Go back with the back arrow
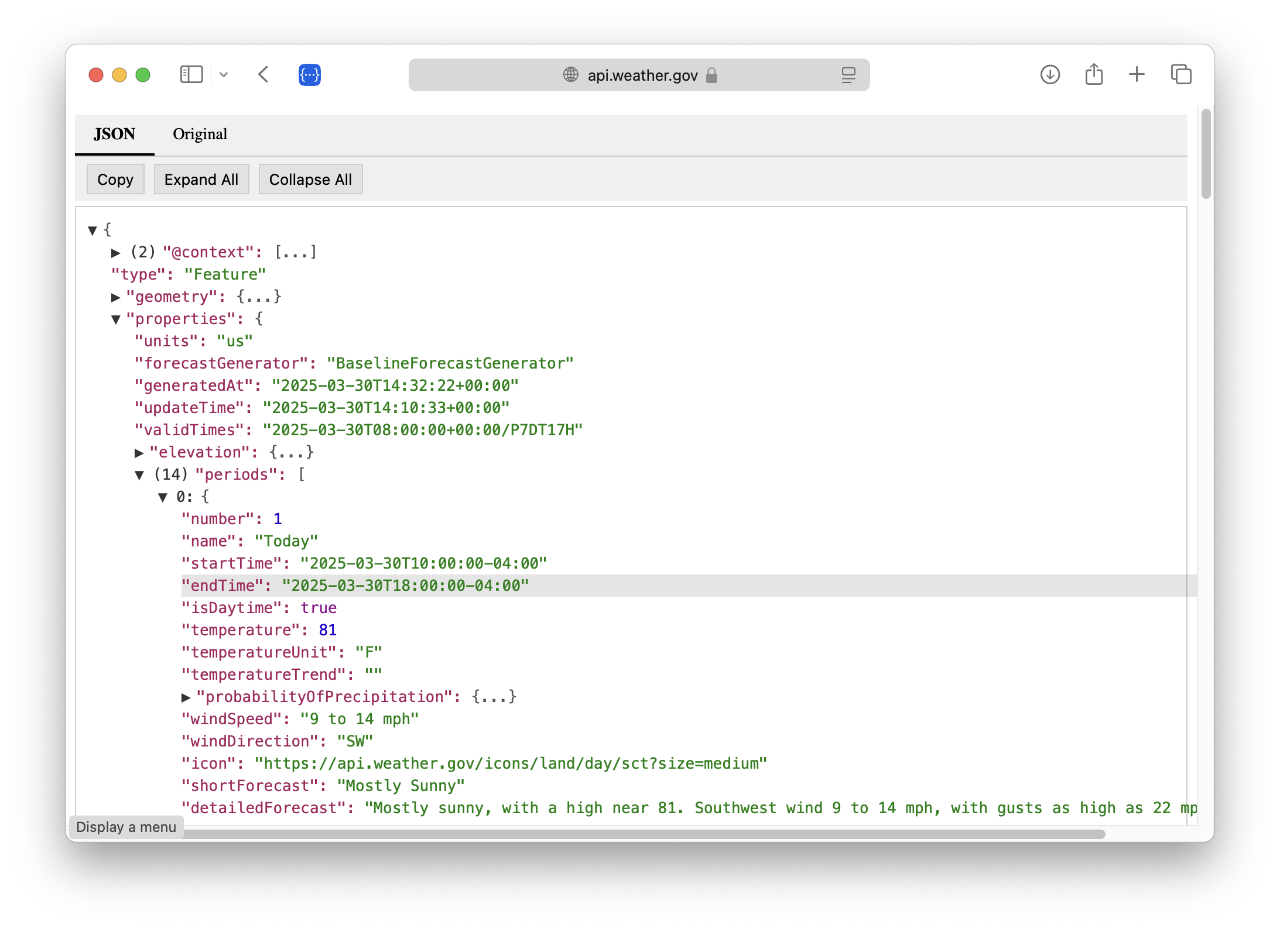This screenshot has width=1280, height=929. [x=263, y=74]
